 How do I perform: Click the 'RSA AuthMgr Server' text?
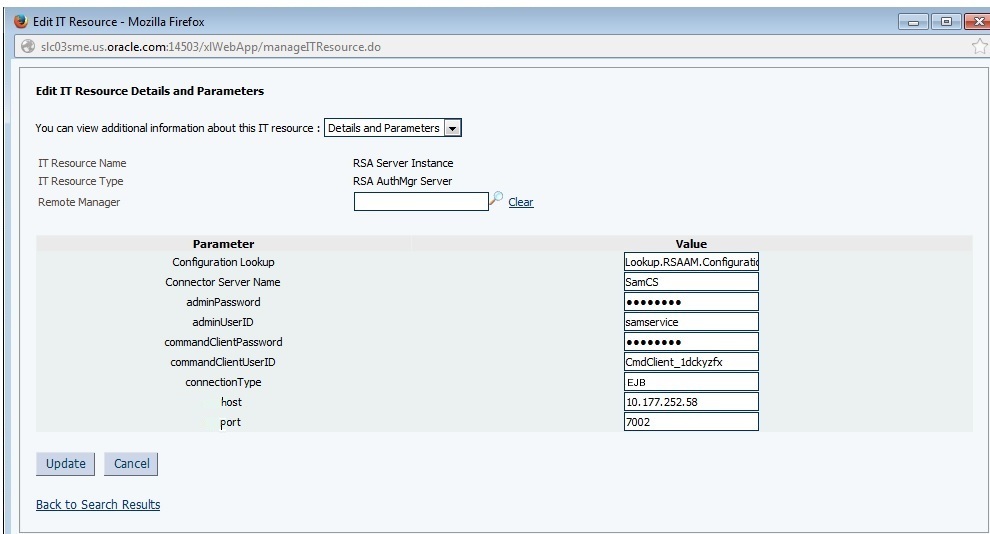[x=402, y=181]
